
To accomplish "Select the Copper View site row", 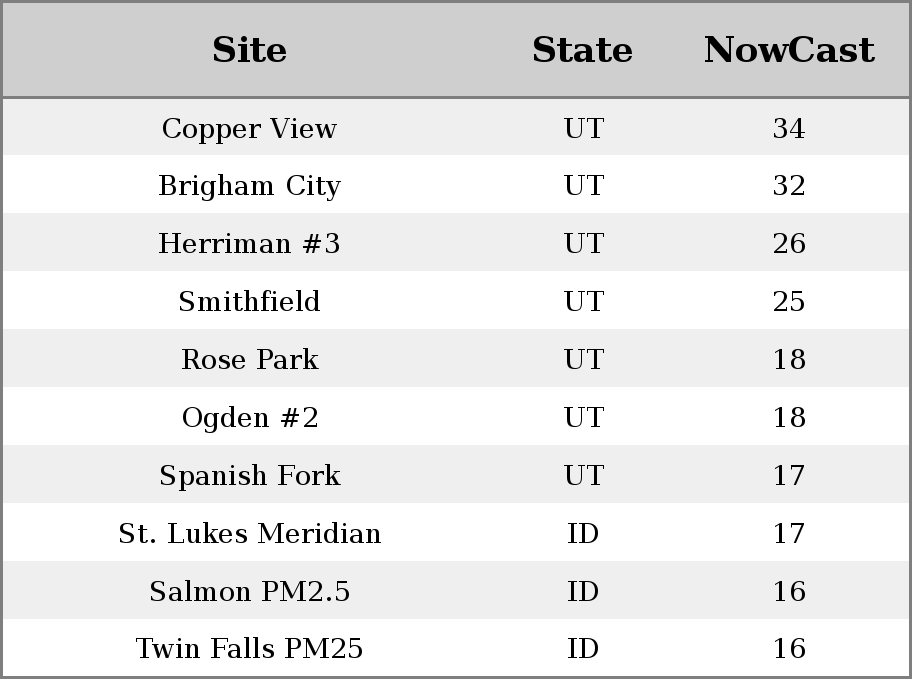I will coord(456,127).
